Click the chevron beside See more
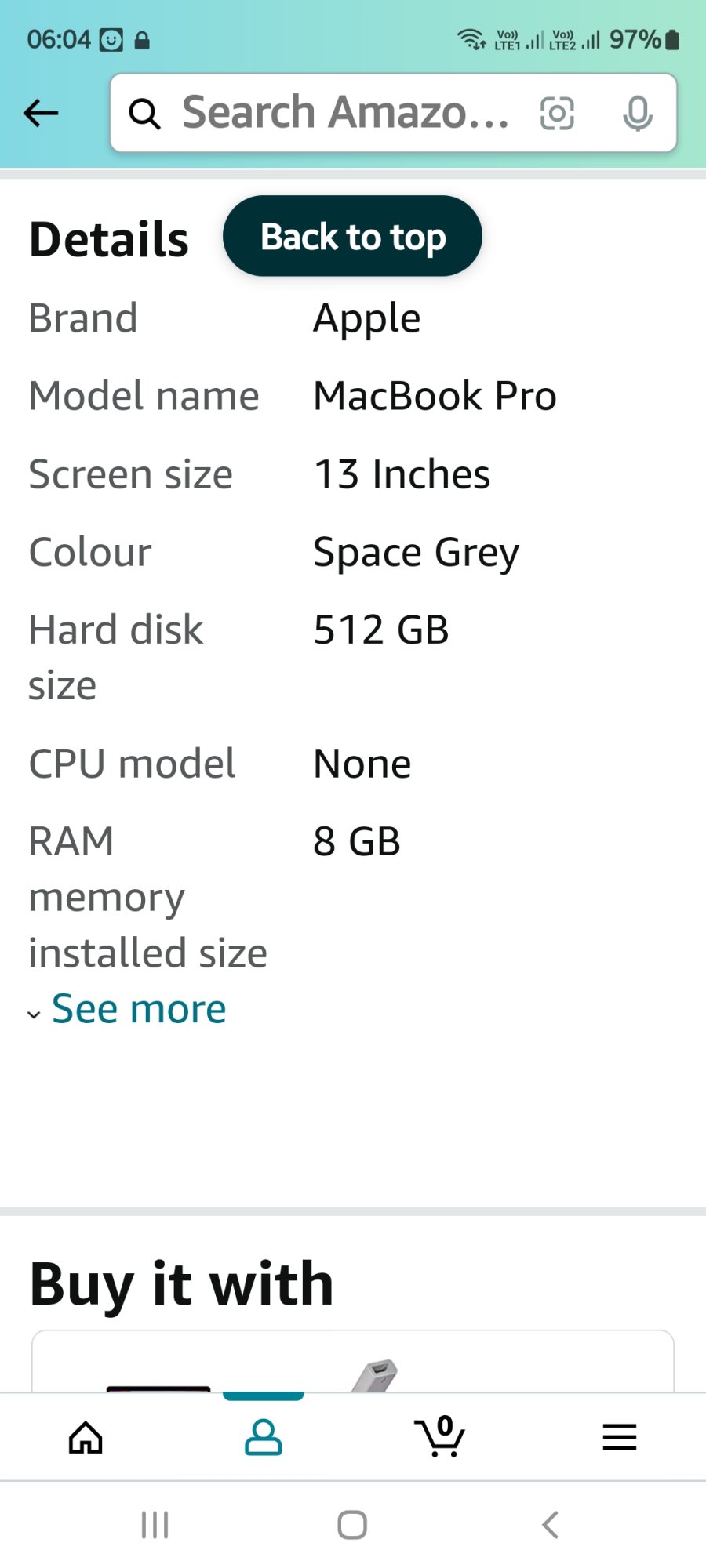706x1568 pixels. 34,1014
